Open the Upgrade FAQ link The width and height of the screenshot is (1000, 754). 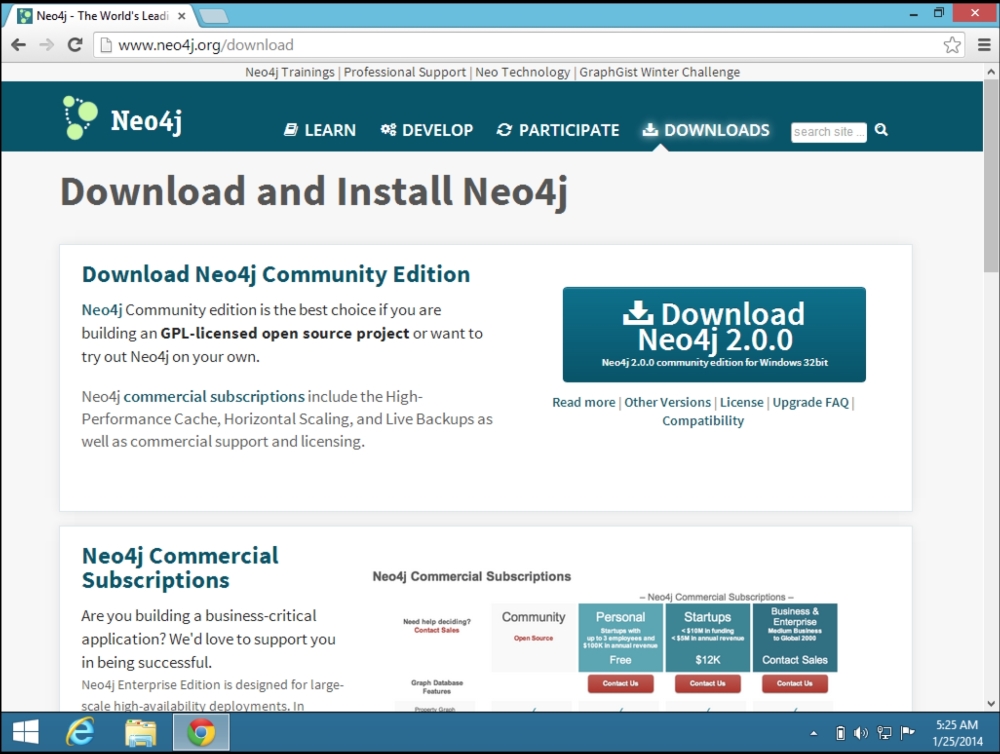click(x=811, y=403)
